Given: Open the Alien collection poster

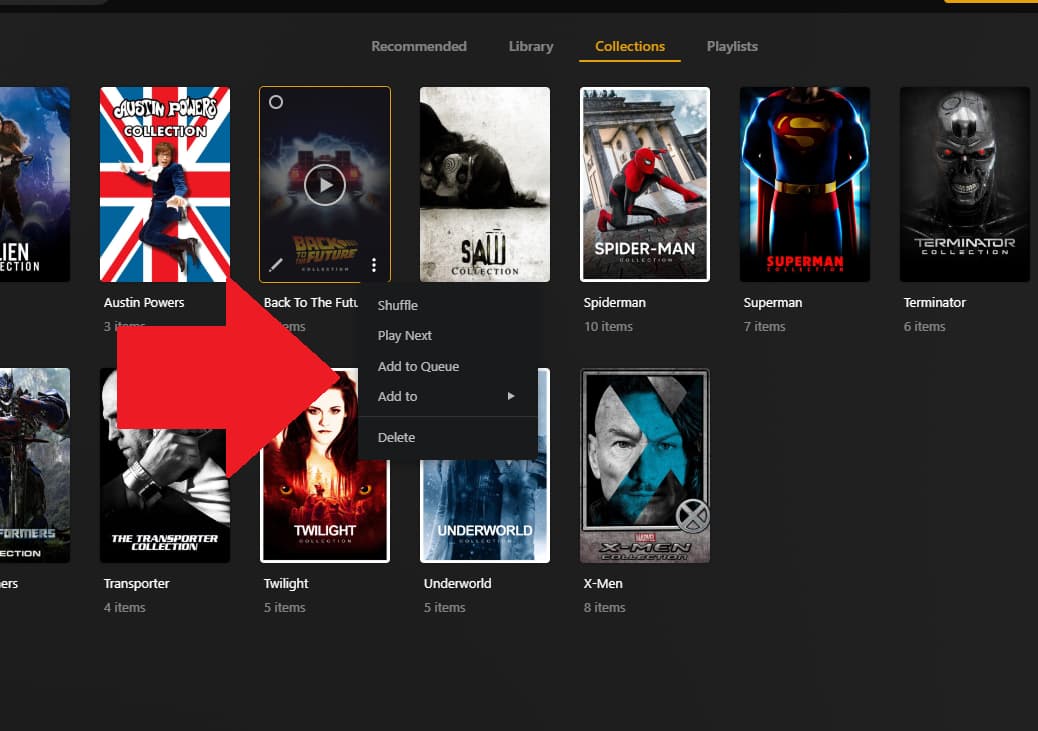Looking at the screenshot, I should (x=34, y=185).
